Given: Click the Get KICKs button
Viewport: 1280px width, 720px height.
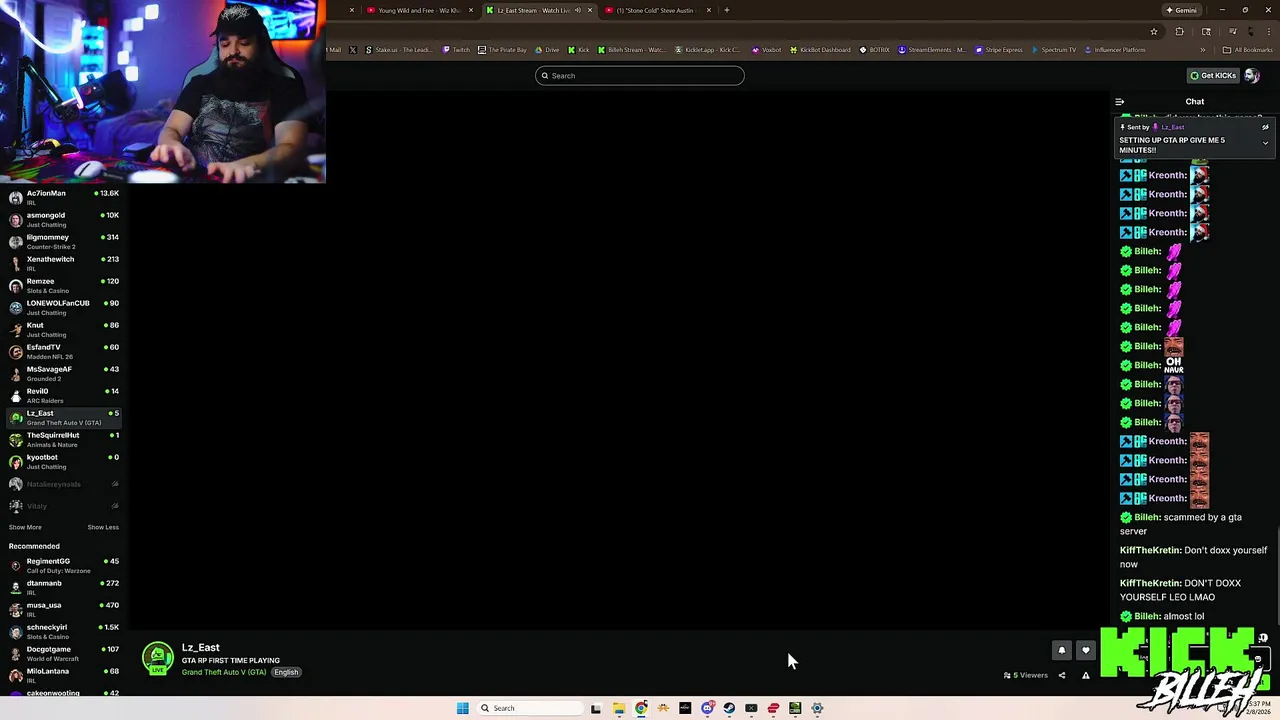Looking at the screenshot, I should pyautogui.click(x=1213, y=75).
